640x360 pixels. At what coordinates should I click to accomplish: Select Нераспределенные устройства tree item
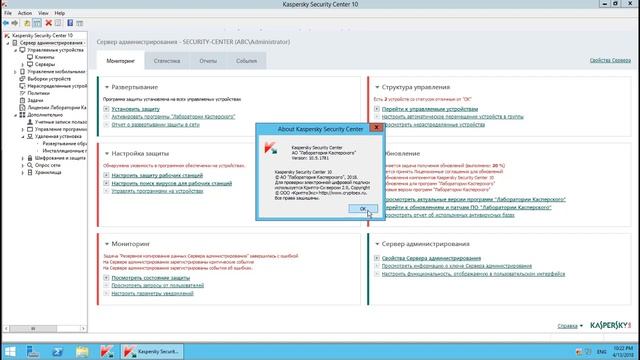point(57,86)
